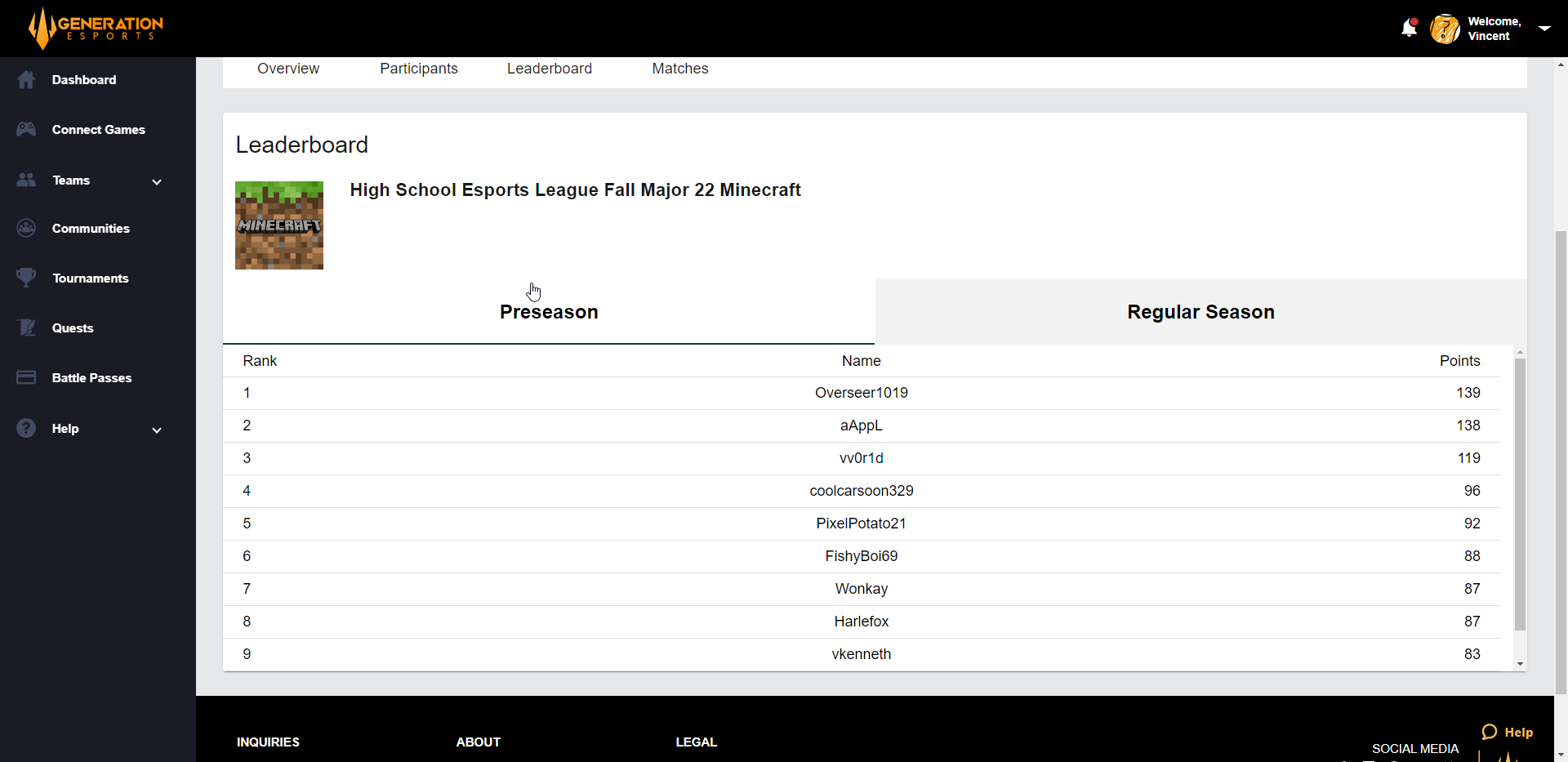The height and width of the screenshot is (762, 1568).
Task: Click the Minecraft game thumbnail
Action: (x=279, y=225)
